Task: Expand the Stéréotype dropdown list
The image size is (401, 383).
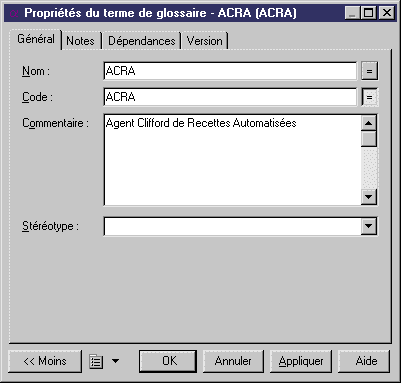Action: point(369,226)
